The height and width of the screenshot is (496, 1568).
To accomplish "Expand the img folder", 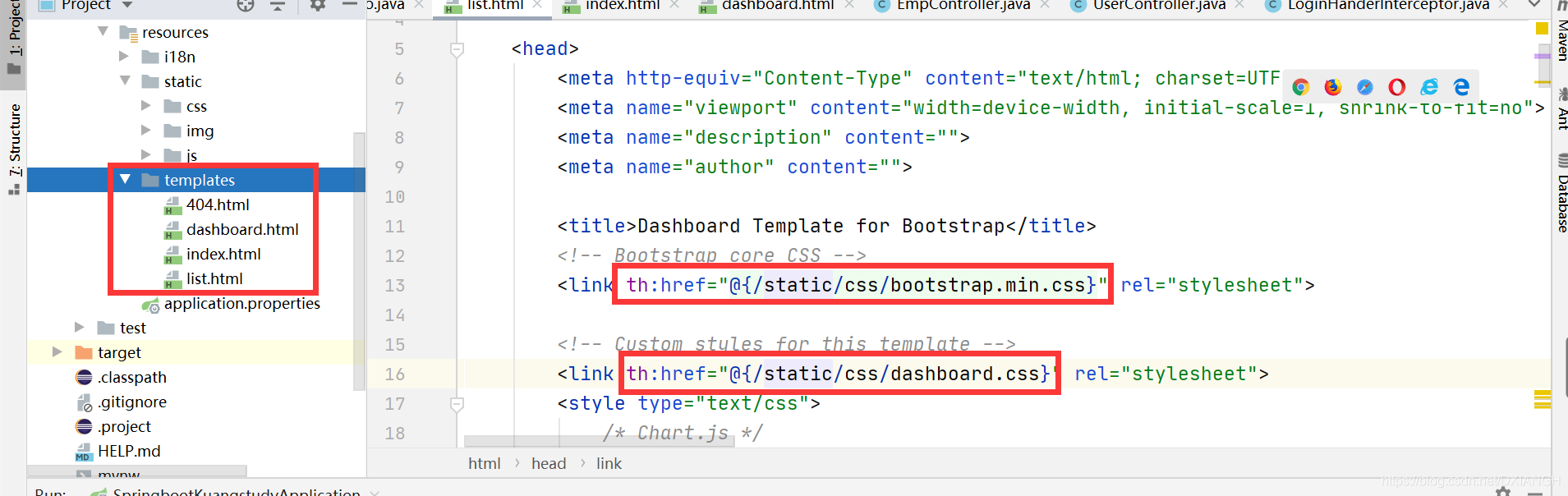I will [x=146, y=130].
